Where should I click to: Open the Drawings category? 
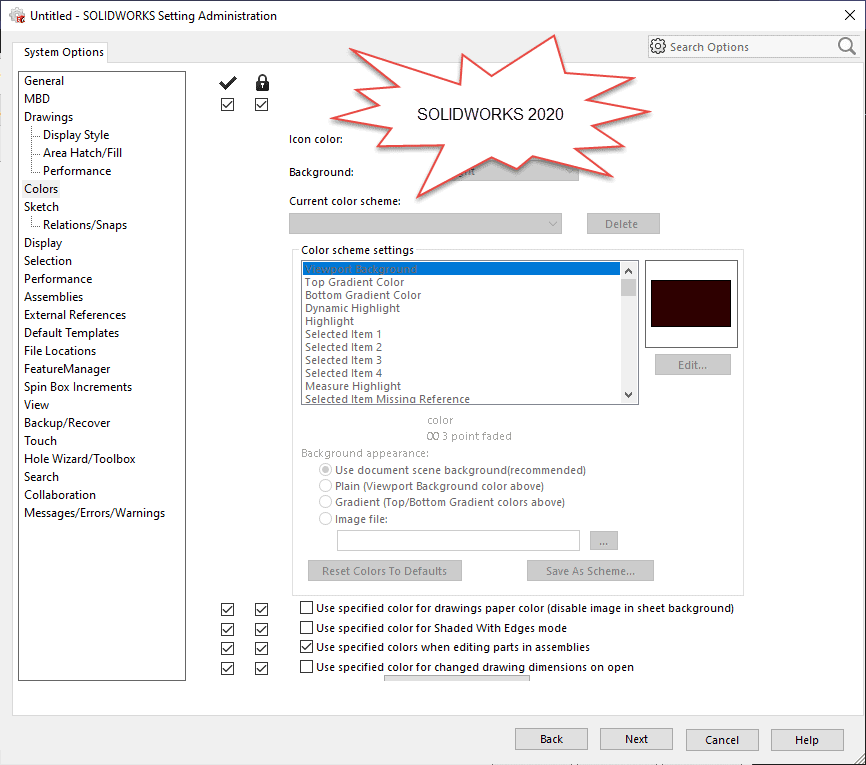[x=49, y=117]
